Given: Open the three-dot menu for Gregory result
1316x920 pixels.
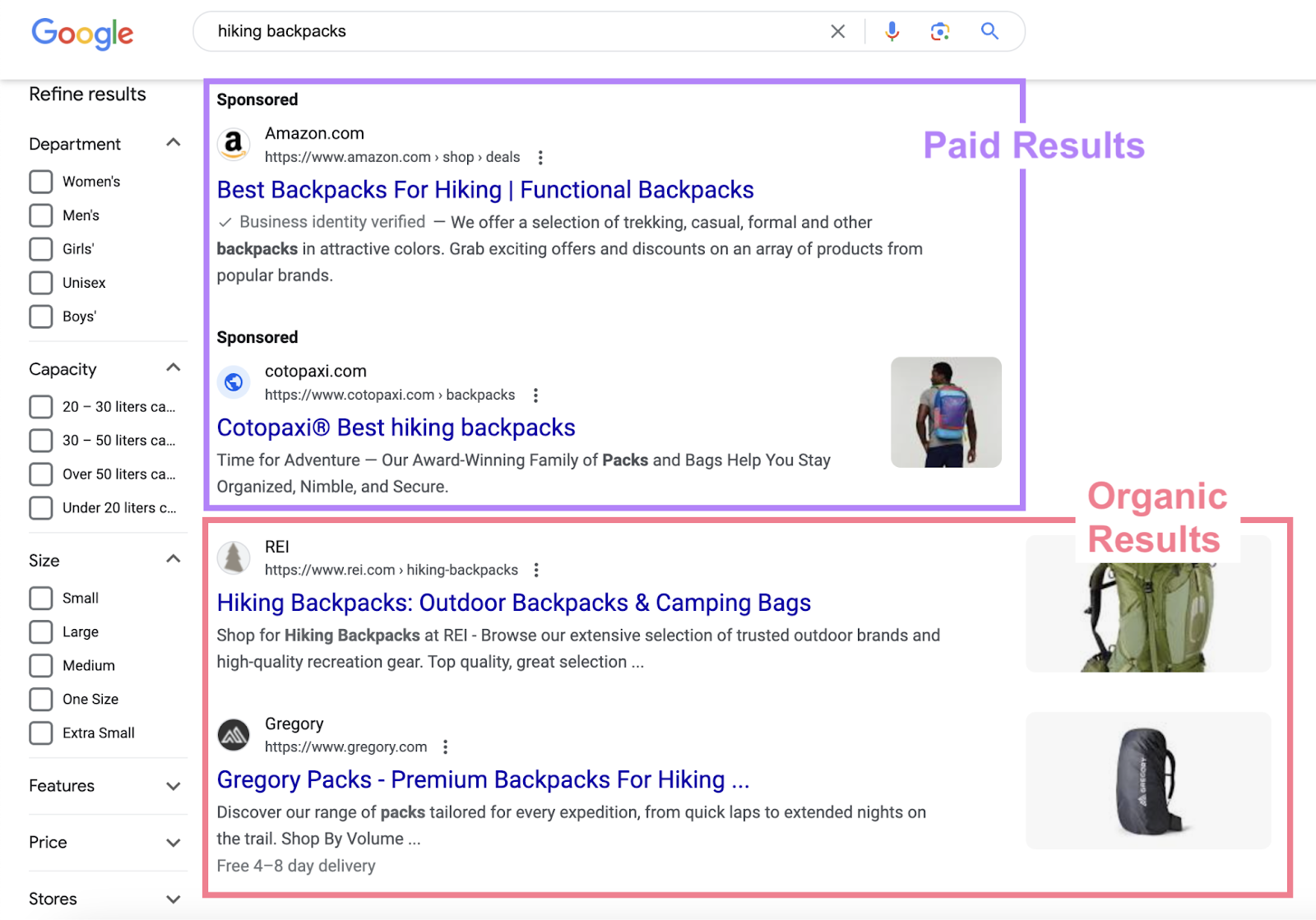Looking at the screenshot, I should pyautogui.click(x=445, y=747).
